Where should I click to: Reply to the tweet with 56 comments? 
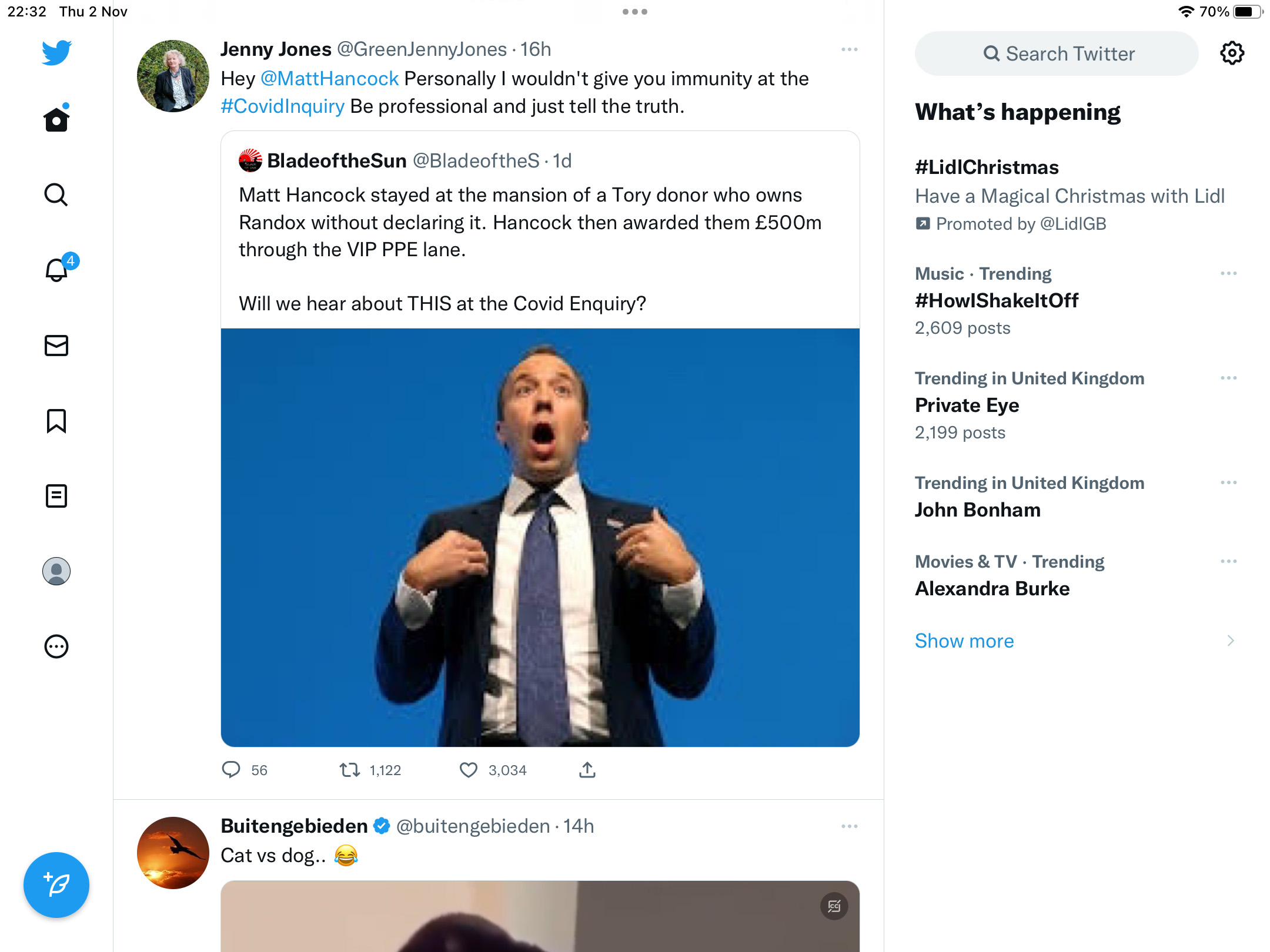point(231,770)
